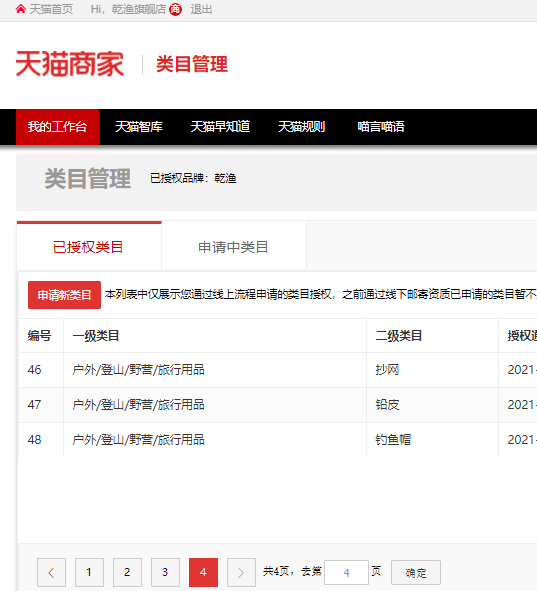The height and width of the screenshot is (591, 537).
Task: Open the 天猫规则 navigation item
Action: pyautogui.click(x=301, y=127)
